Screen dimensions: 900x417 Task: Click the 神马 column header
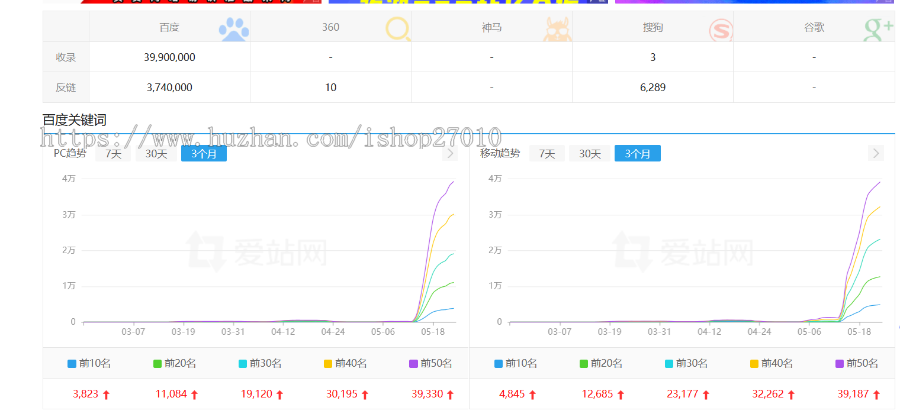click(492, 27)
